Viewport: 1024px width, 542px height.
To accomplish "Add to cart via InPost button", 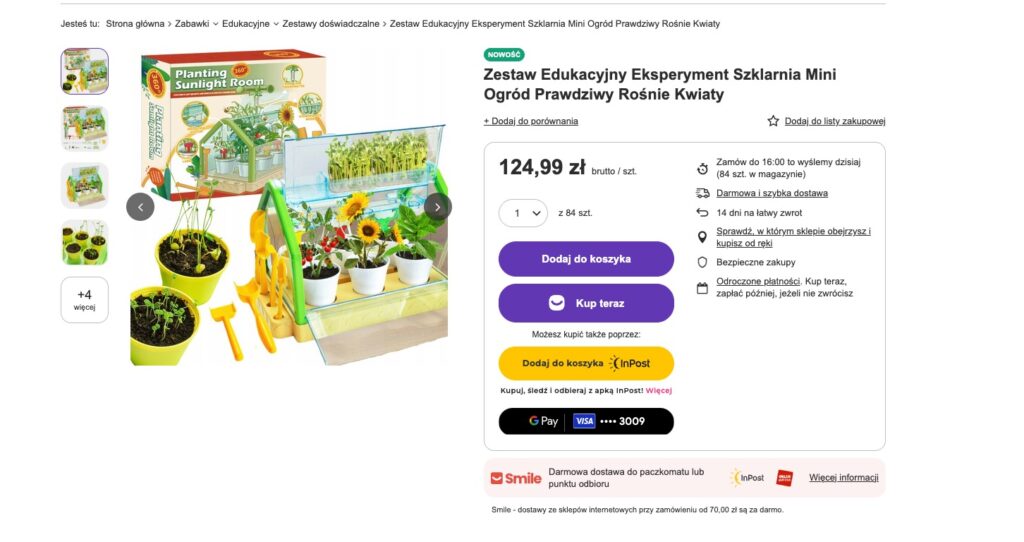I will [x=586, y=363].
